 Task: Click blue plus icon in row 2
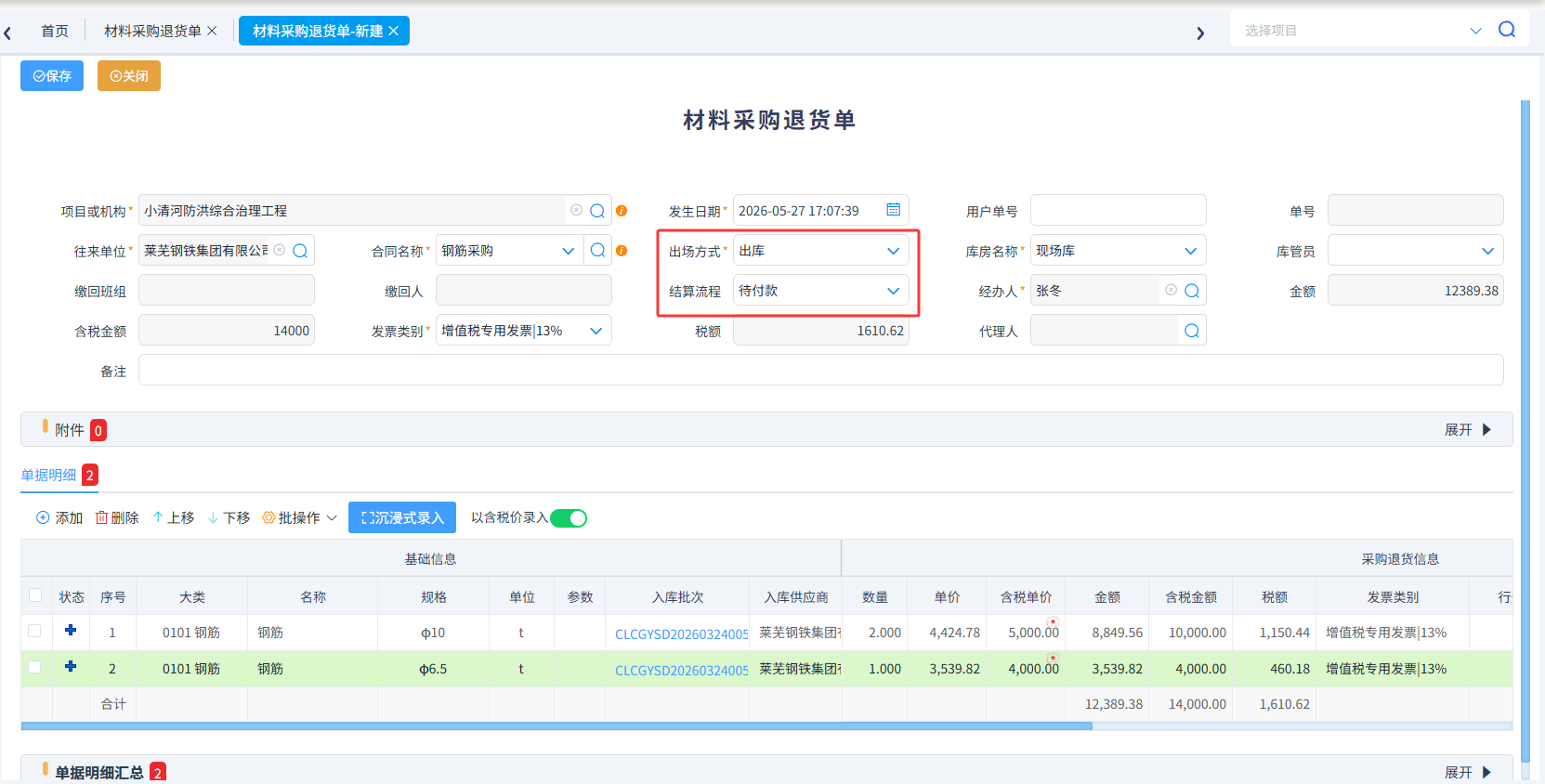(71, 666)
